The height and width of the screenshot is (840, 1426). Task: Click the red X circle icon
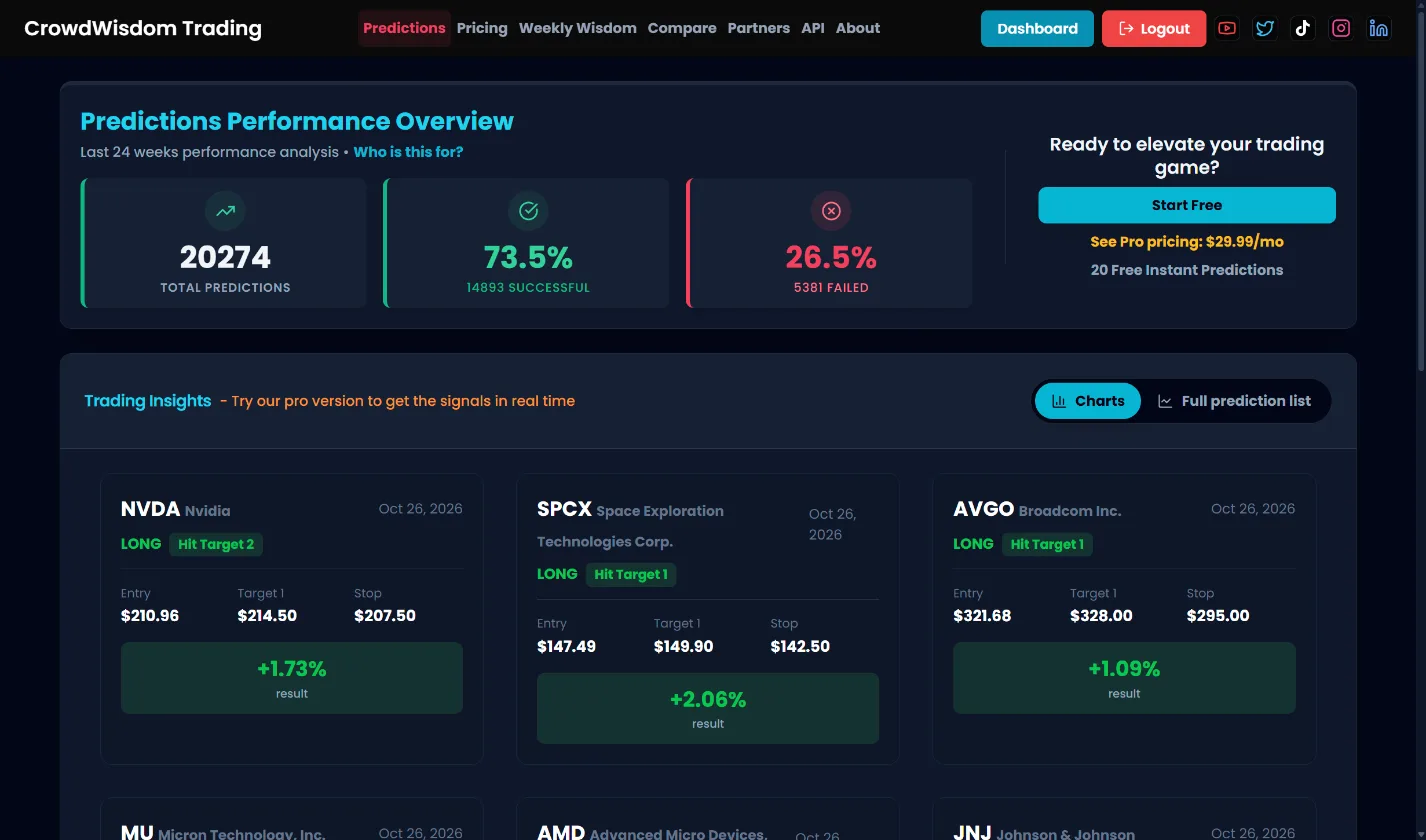(831, 211)
